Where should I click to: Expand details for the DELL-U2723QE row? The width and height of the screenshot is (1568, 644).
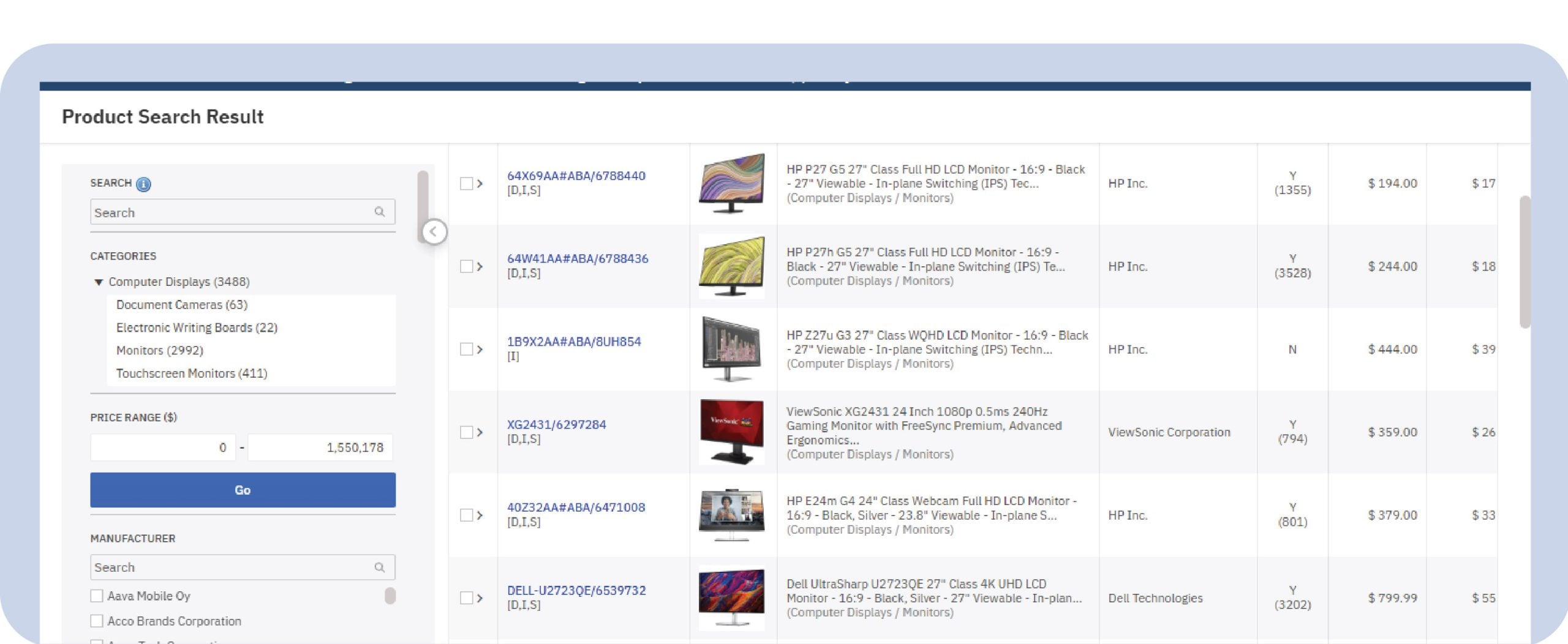[x=479, y=597]
